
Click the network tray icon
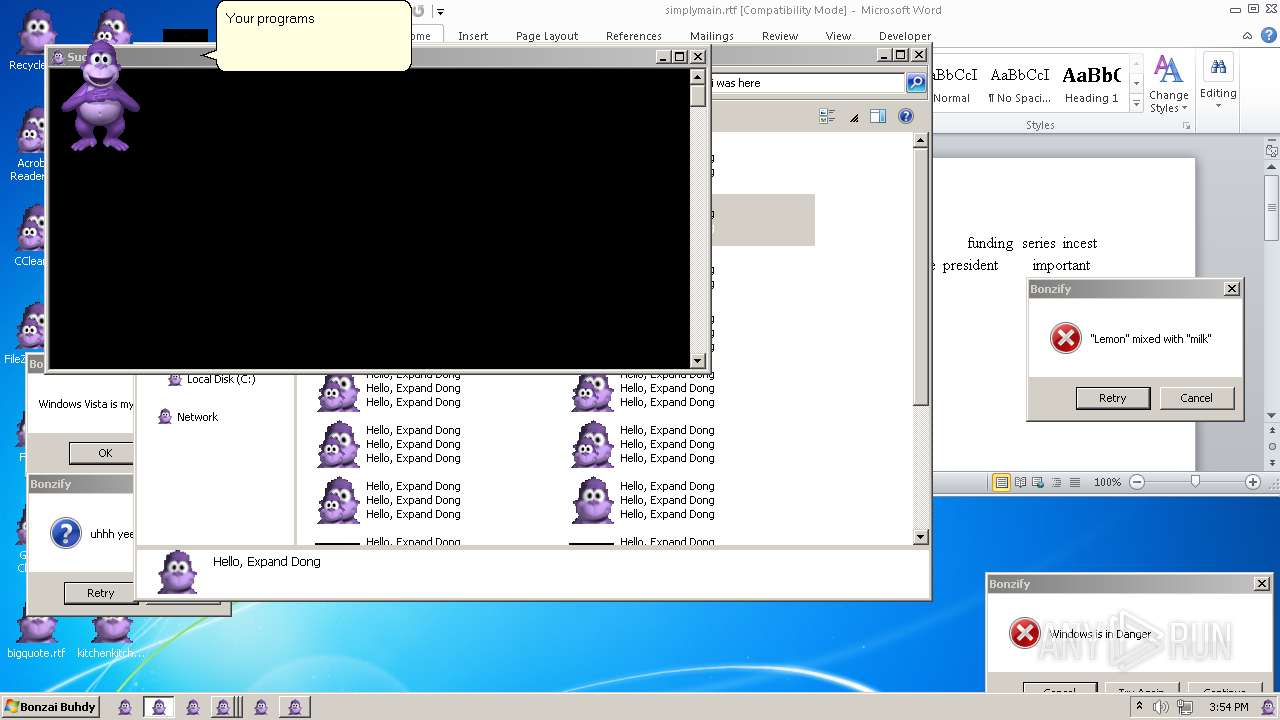click(x=1183, y=707)
